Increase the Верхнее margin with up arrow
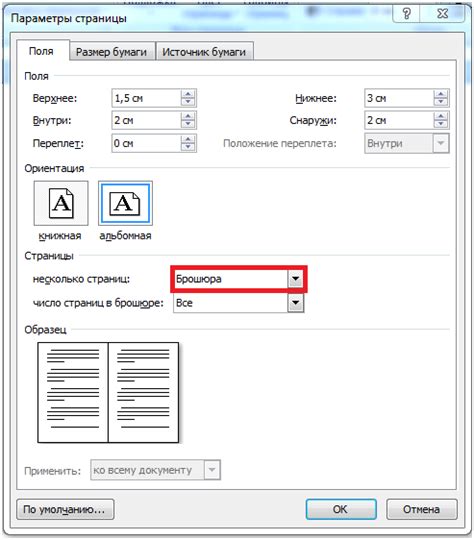474x540 pixels. [x=188, y=94]
